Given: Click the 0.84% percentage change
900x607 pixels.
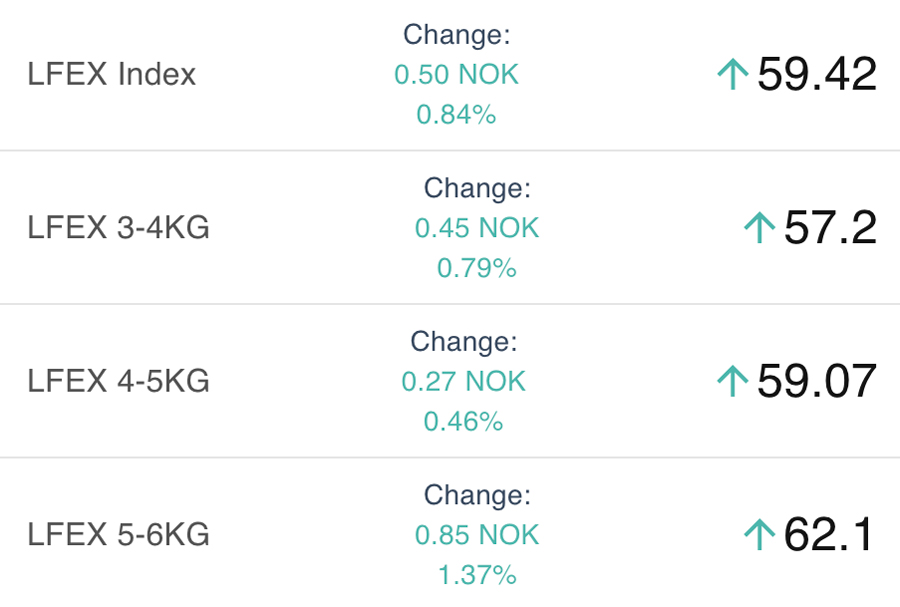Looking at the screenshot, I should pyautogui.click(x=457, y=115).
